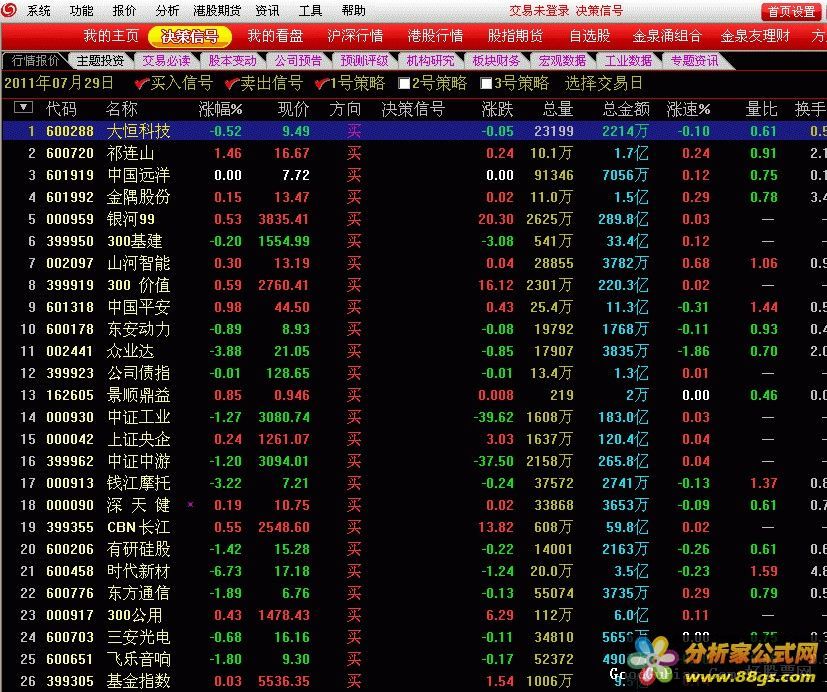The width and height of the screenshot is (827, 692).
Task: Select stock row 大恒科技
Action: (x=414, y=131)
